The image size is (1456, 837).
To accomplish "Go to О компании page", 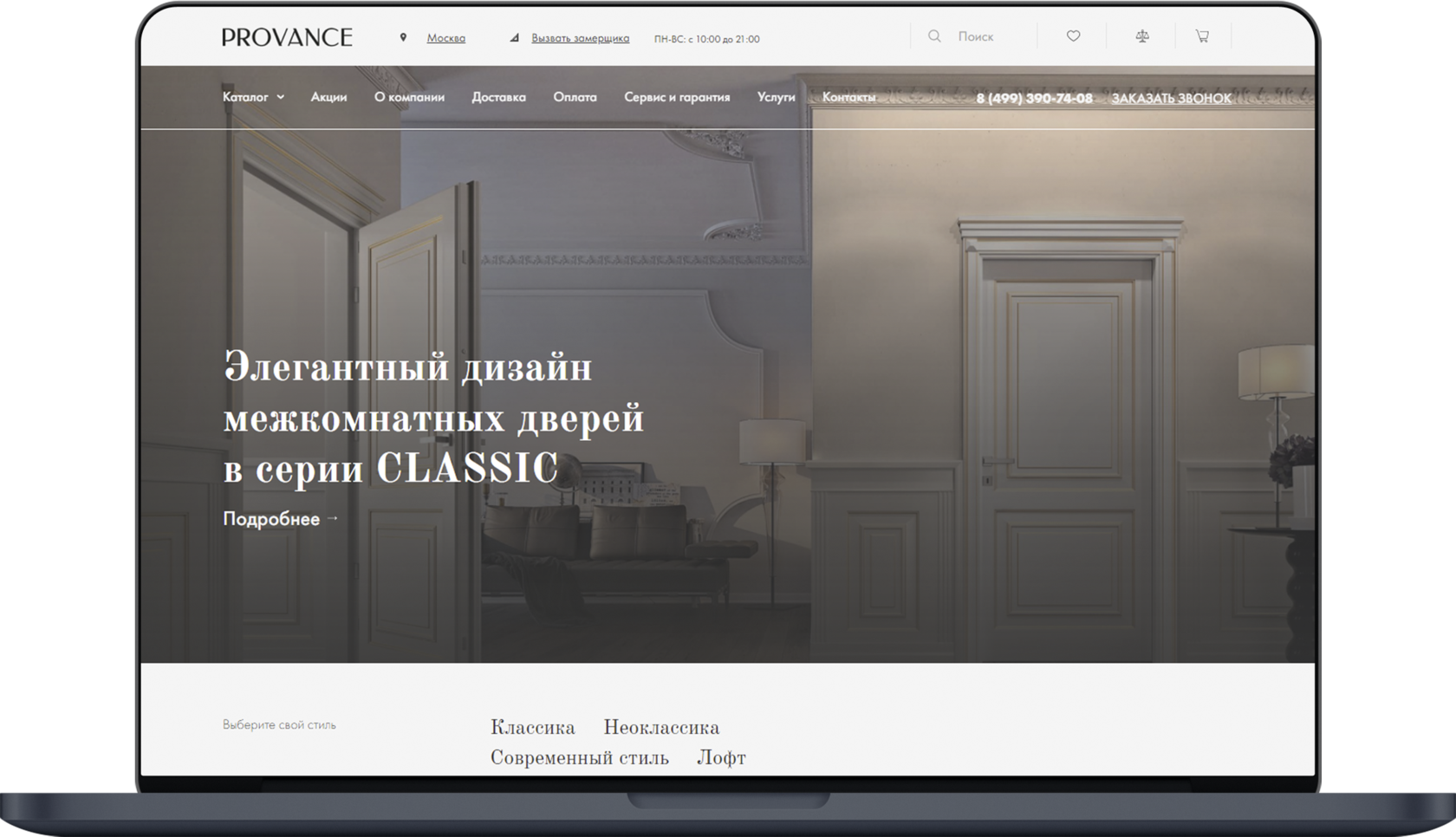I will coord(409,97).
